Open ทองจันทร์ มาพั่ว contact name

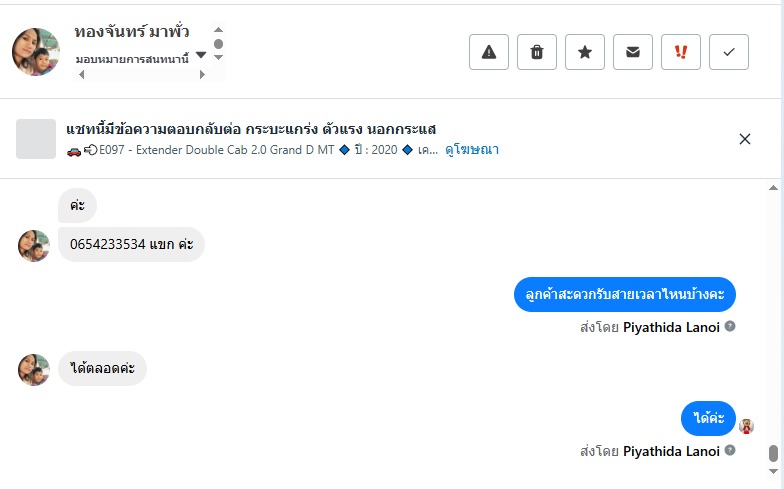[132, 32]
